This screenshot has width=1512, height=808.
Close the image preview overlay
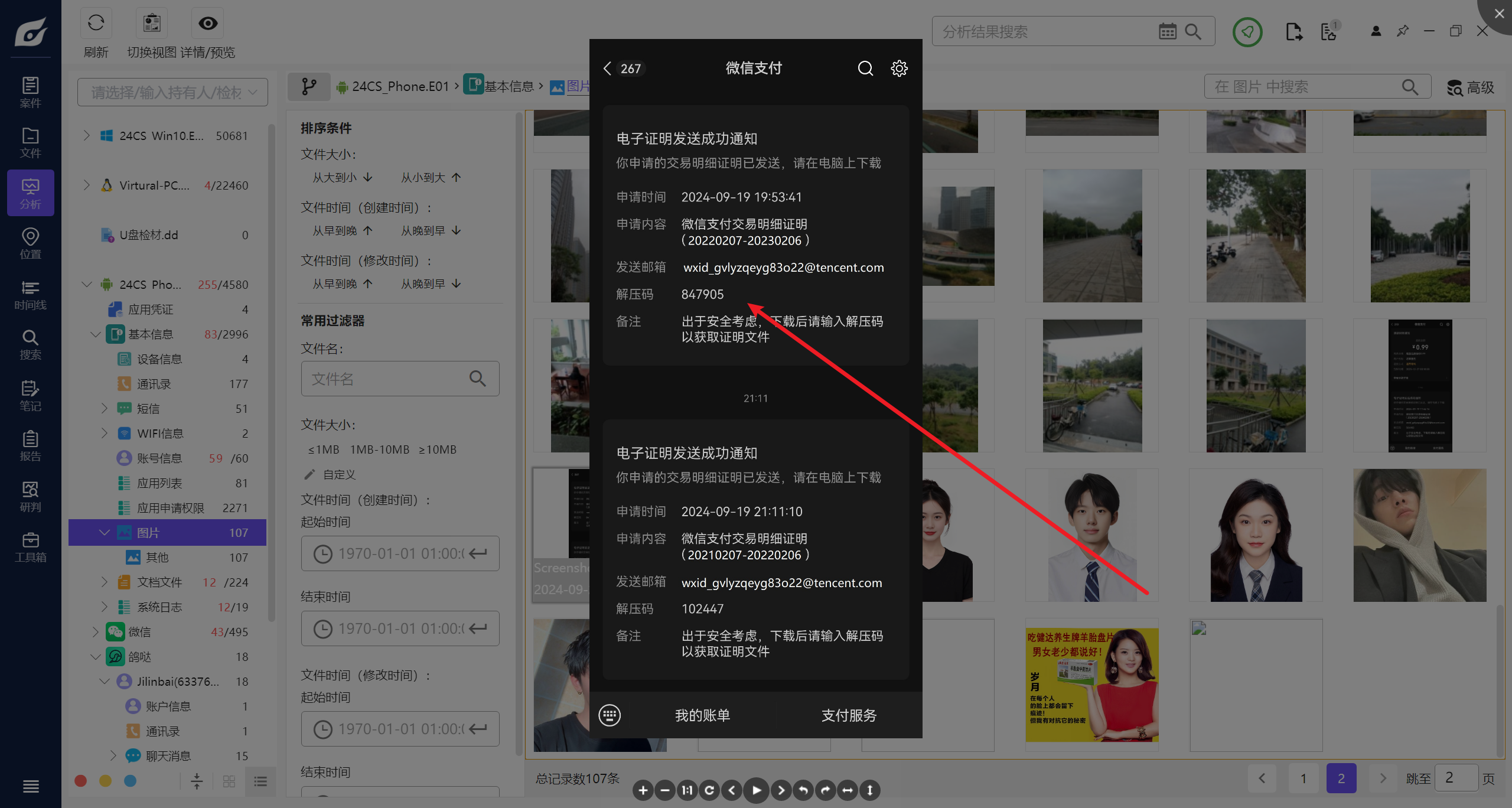(1498, 13)
